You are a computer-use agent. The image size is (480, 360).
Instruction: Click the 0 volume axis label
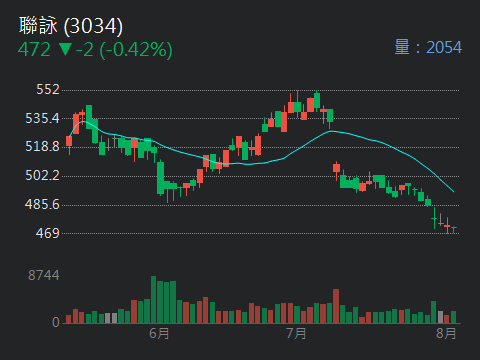[56, 322]
